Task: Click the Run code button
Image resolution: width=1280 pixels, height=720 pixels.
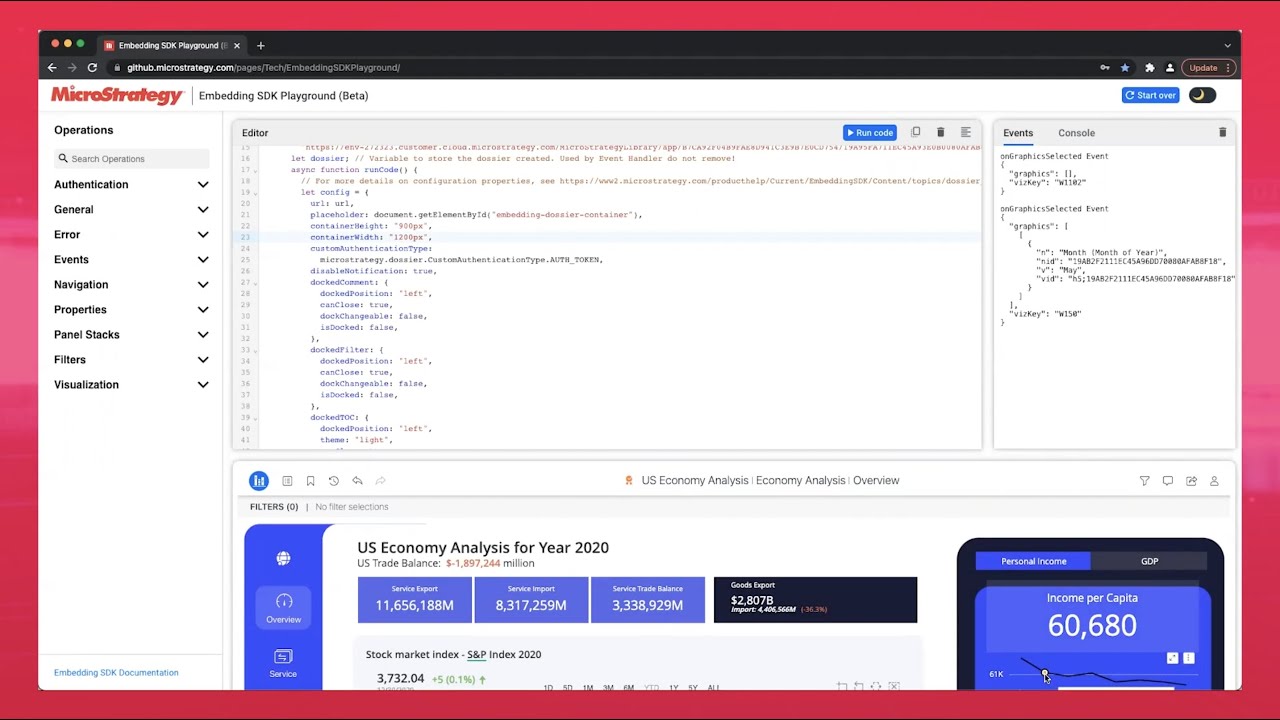Action: pos(870,132)
